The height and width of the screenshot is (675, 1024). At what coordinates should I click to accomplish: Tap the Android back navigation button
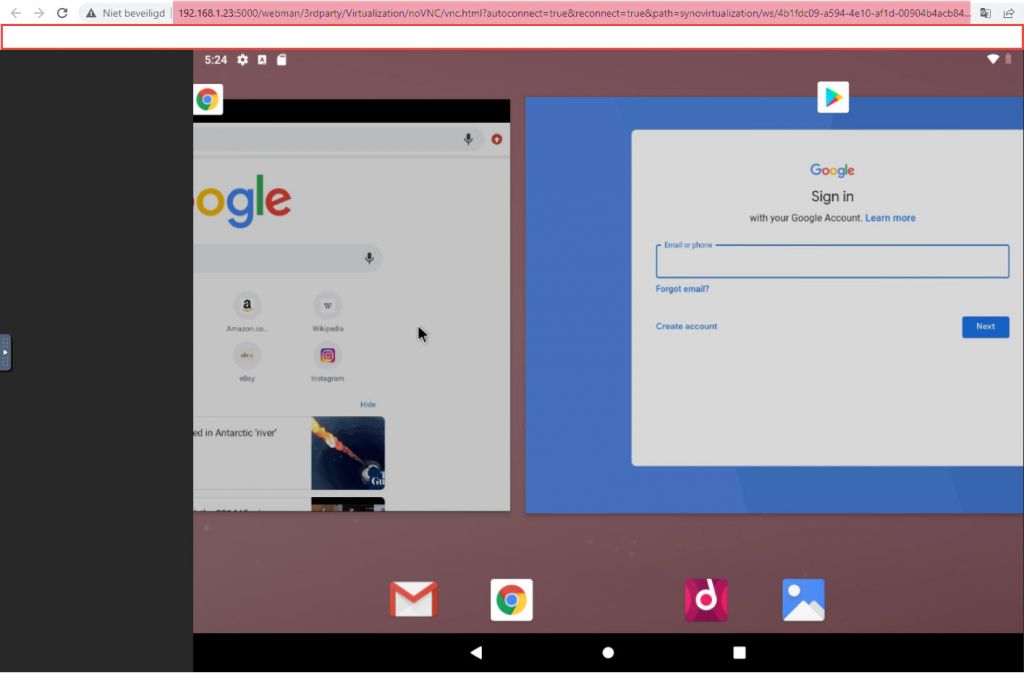pos(476,653)
